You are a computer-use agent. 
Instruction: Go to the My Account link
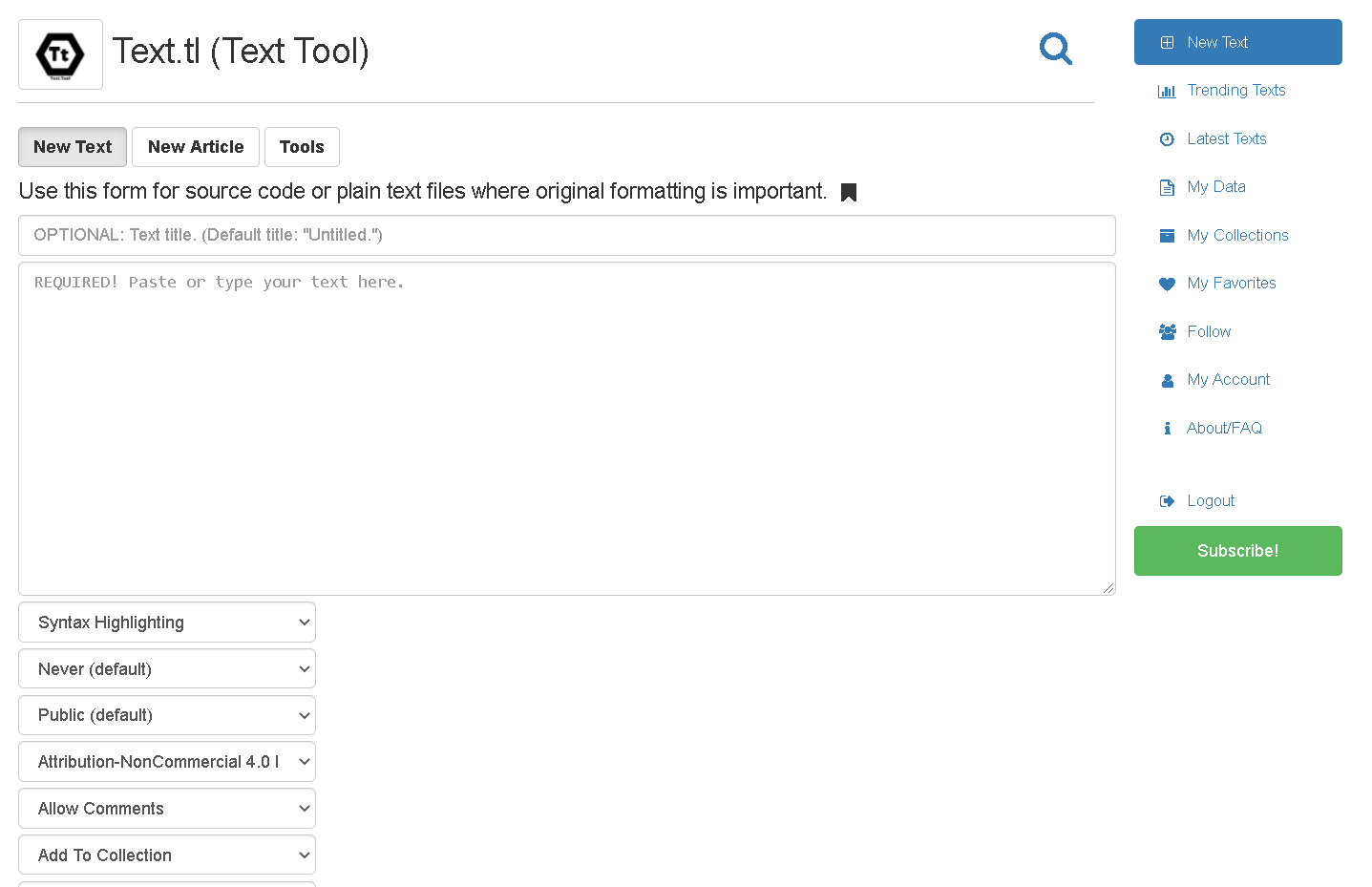[x=1229, y=379]
